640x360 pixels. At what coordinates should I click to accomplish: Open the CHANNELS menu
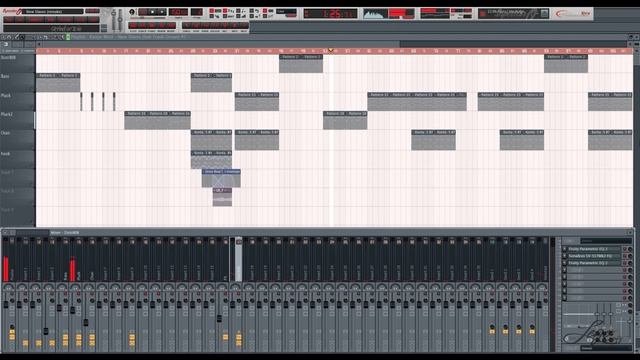tap(36, 19)
